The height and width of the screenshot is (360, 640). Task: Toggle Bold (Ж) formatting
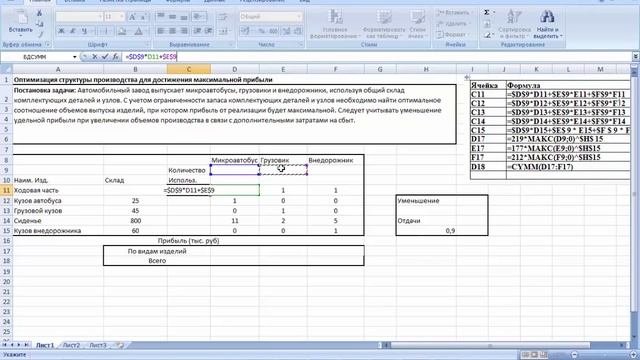(x=61, y=31)
